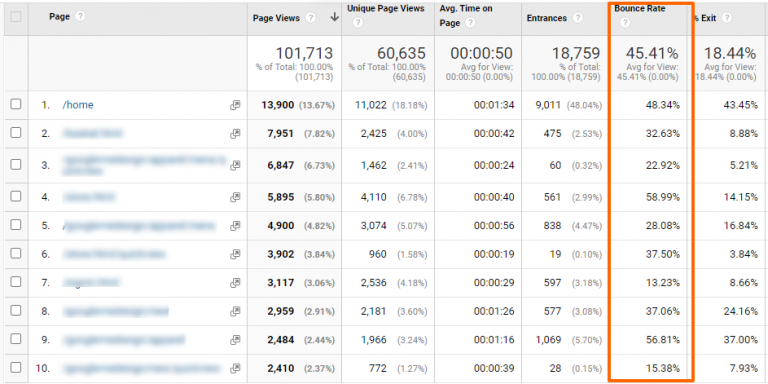Click the 9,011 entrances cell

(548, 105)
